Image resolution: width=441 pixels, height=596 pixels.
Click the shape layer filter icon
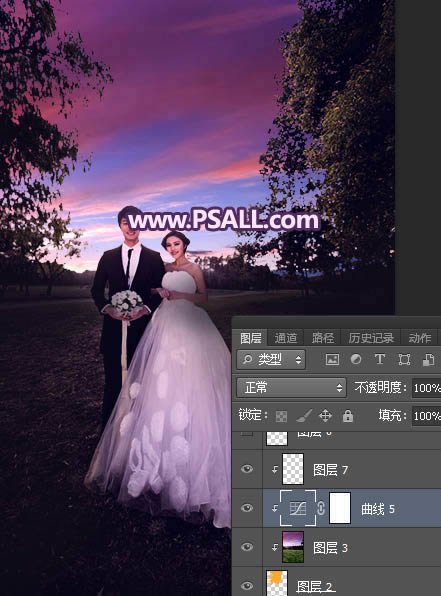404,359
